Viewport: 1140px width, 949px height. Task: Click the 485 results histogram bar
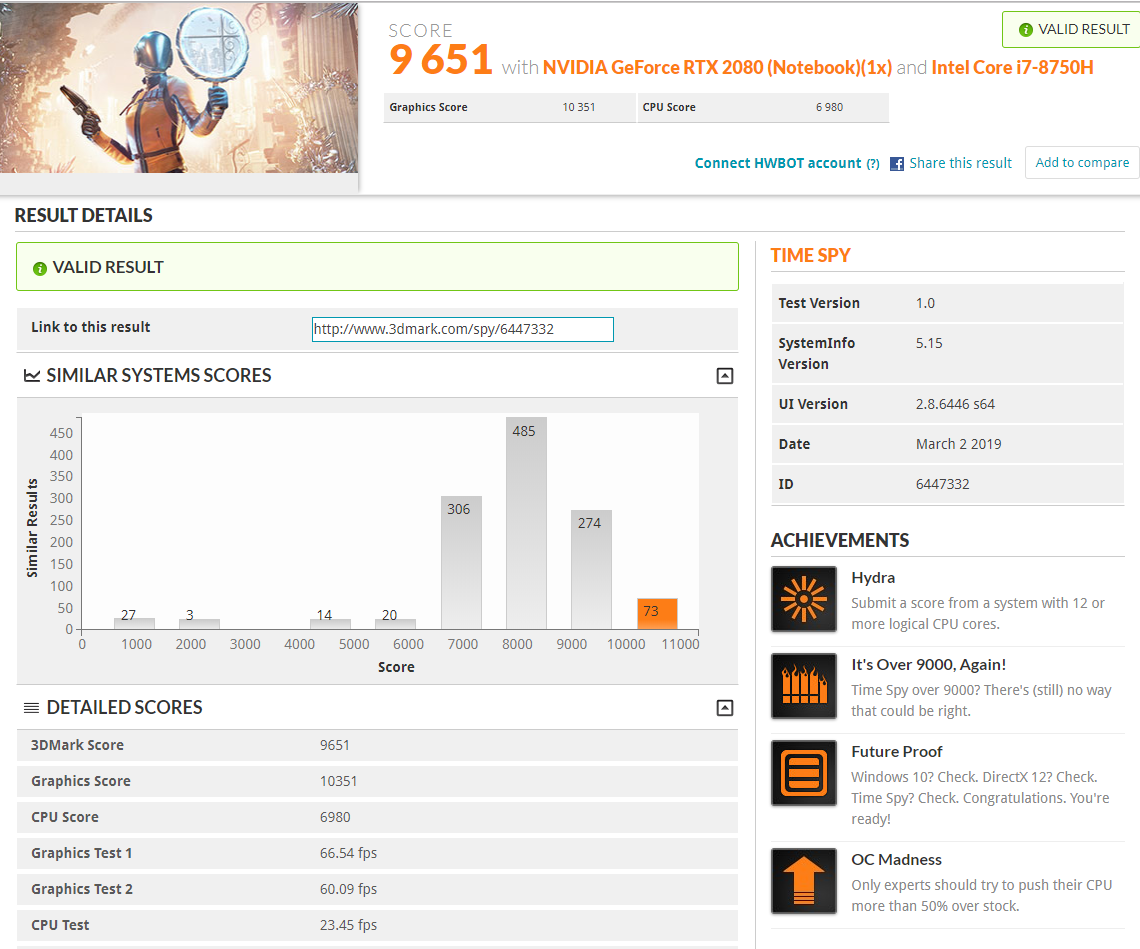526,523
